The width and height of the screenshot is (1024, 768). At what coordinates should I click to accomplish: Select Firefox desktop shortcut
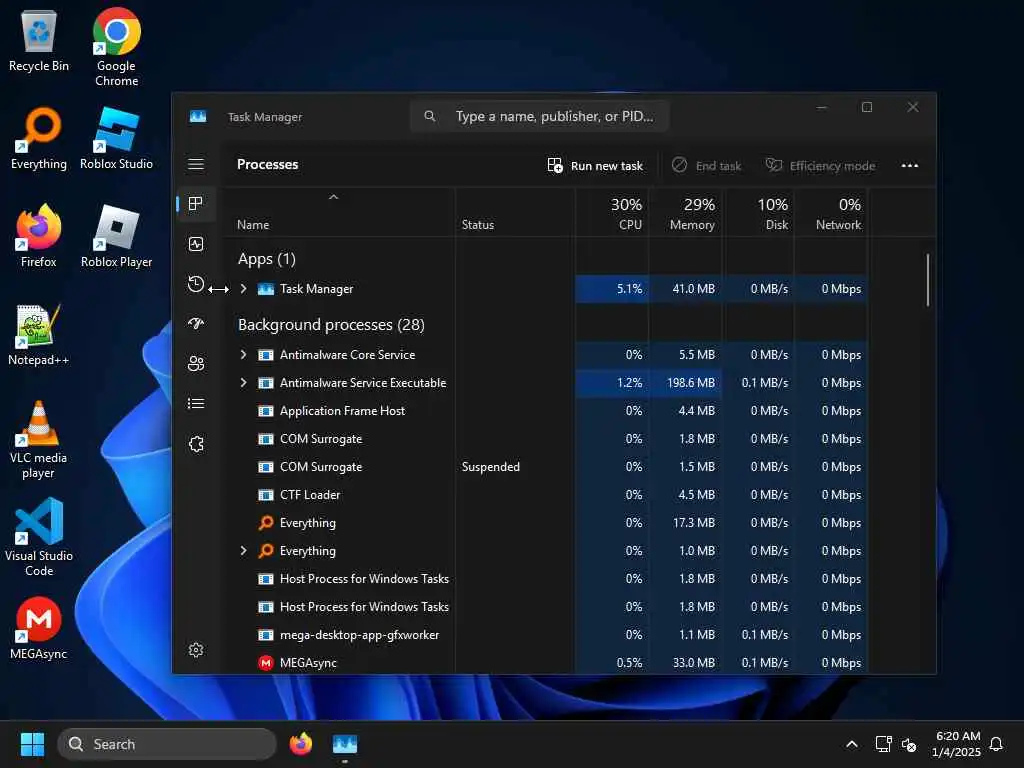pos(39,236)
